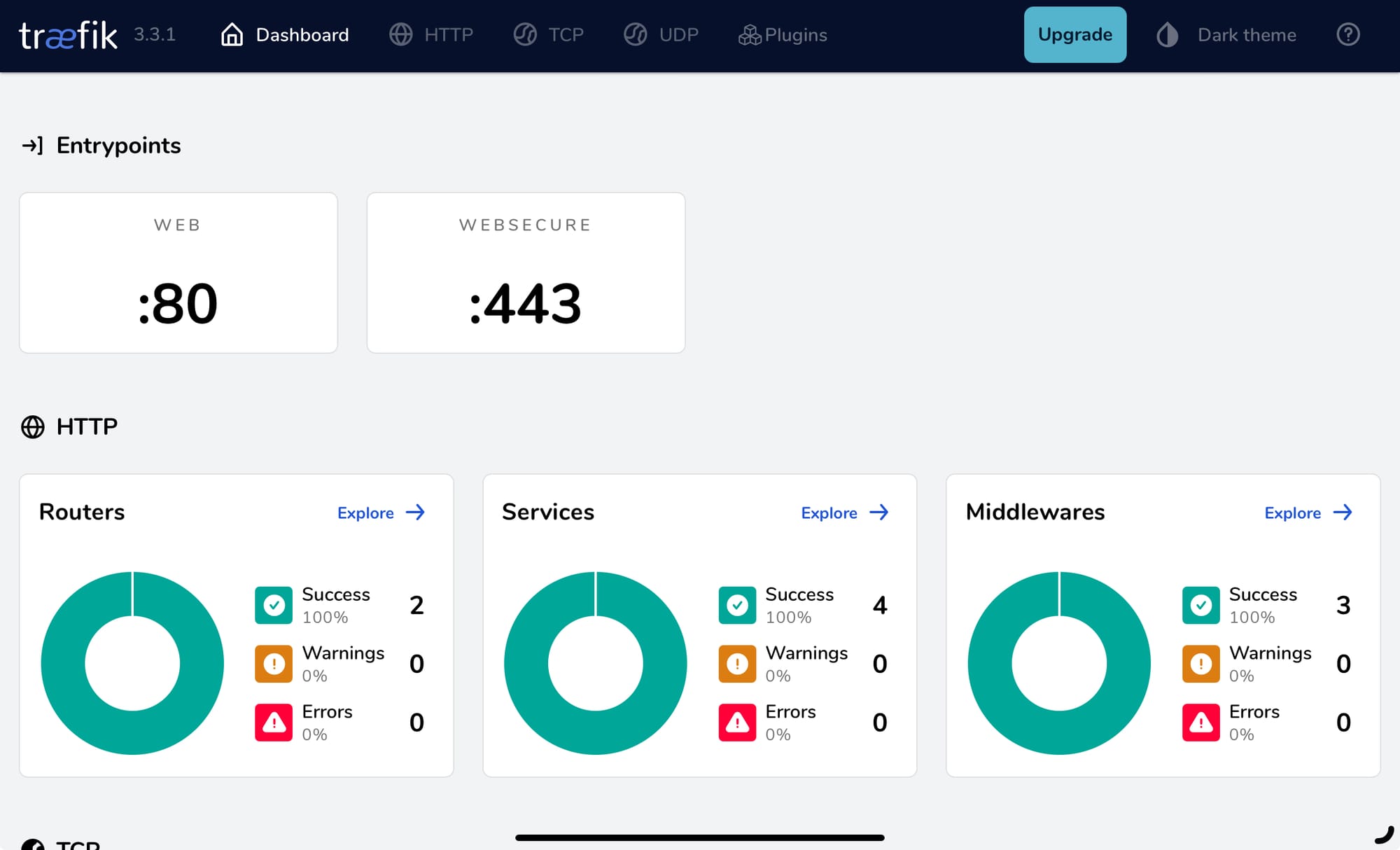Open the HTTP tab in navbar
The width and height of the screenshot is (1400, 850).
(x=431, y=34)
